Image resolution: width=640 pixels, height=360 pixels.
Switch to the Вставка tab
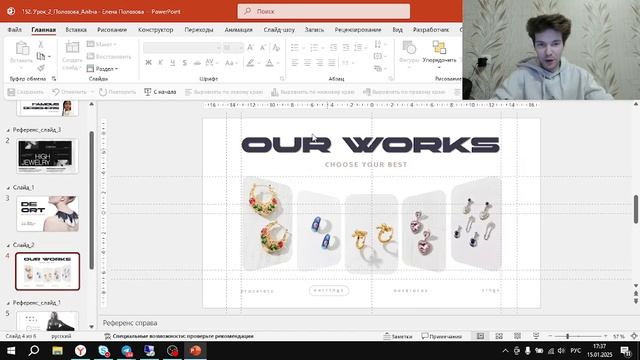click(76, 30)
